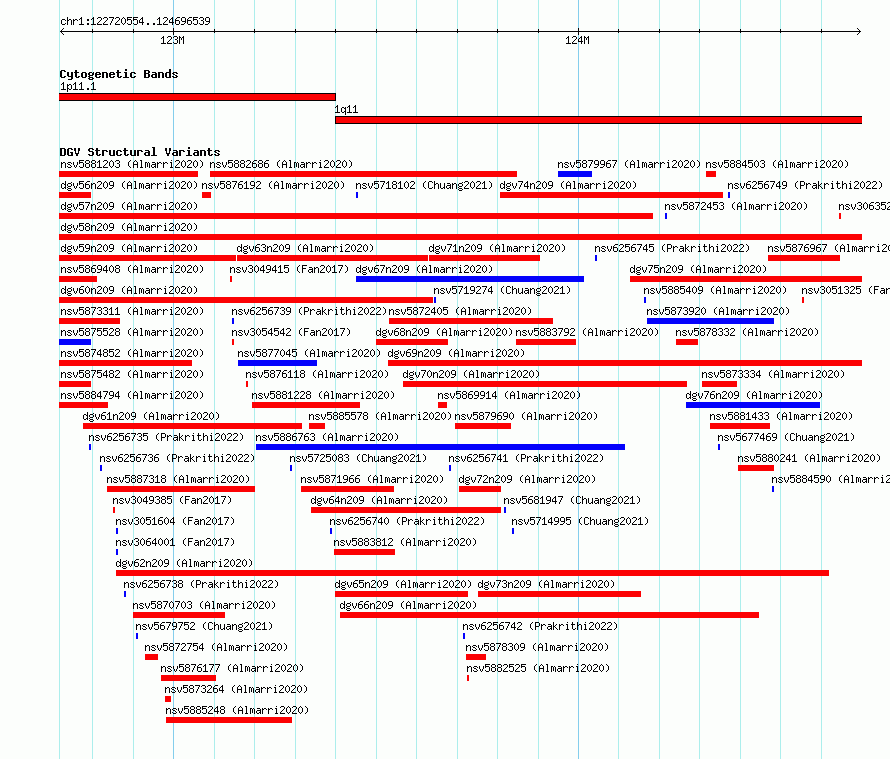Open dgv75n209 (Almarri2020) variant
Image resolution: width=890 pixels, height=759 pixels.
(746, 279)
